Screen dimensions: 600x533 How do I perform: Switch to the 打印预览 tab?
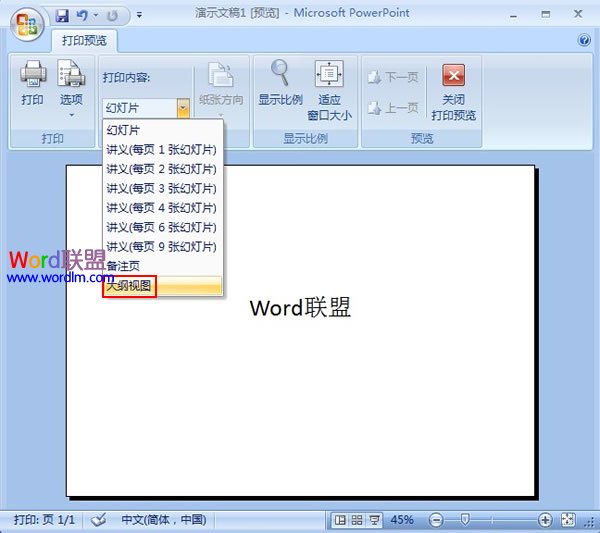(84, 41)
